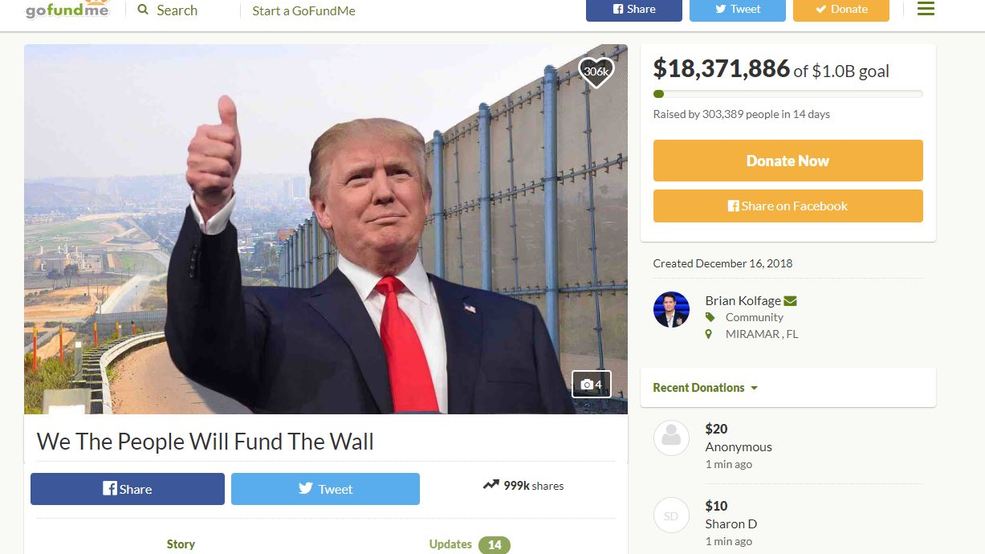
Task: Click Share on Facebook button
Action: click(x=788, y=206)
